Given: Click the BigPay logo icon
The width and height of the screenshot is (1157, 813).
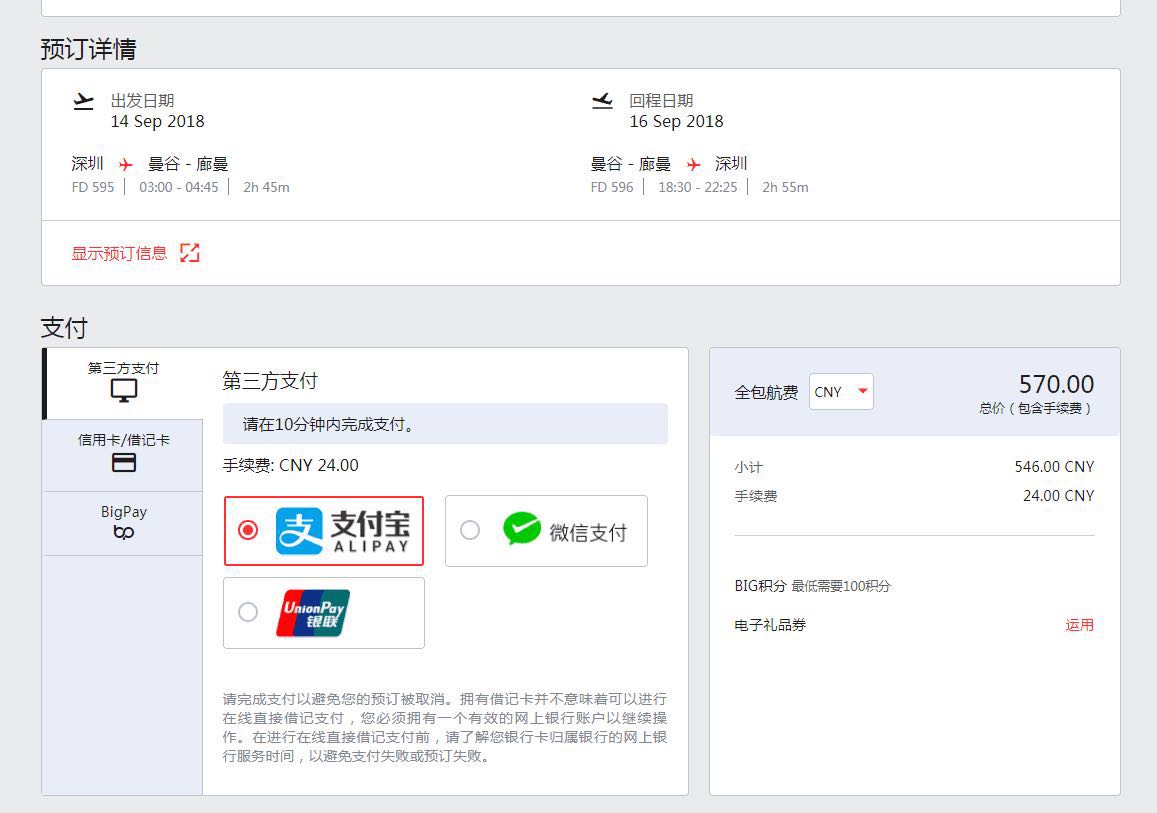Looking at the screenshot, I should tap(123, 532).
